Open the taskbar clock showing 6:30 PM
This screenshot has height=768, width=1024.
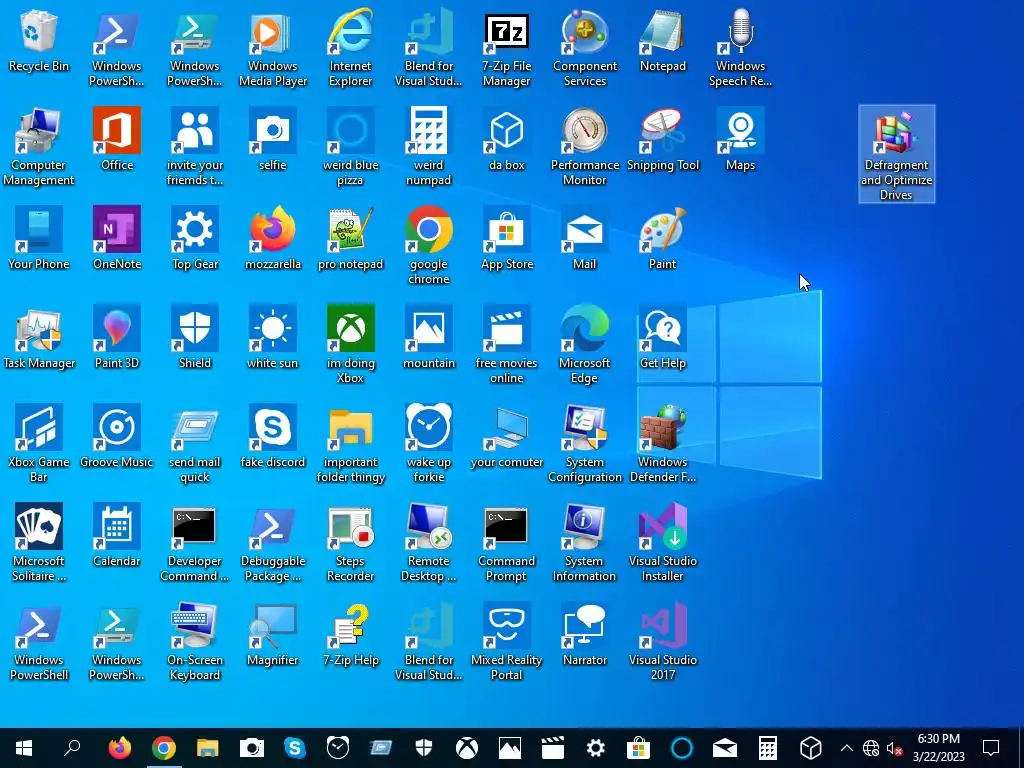tap(938, 748)
